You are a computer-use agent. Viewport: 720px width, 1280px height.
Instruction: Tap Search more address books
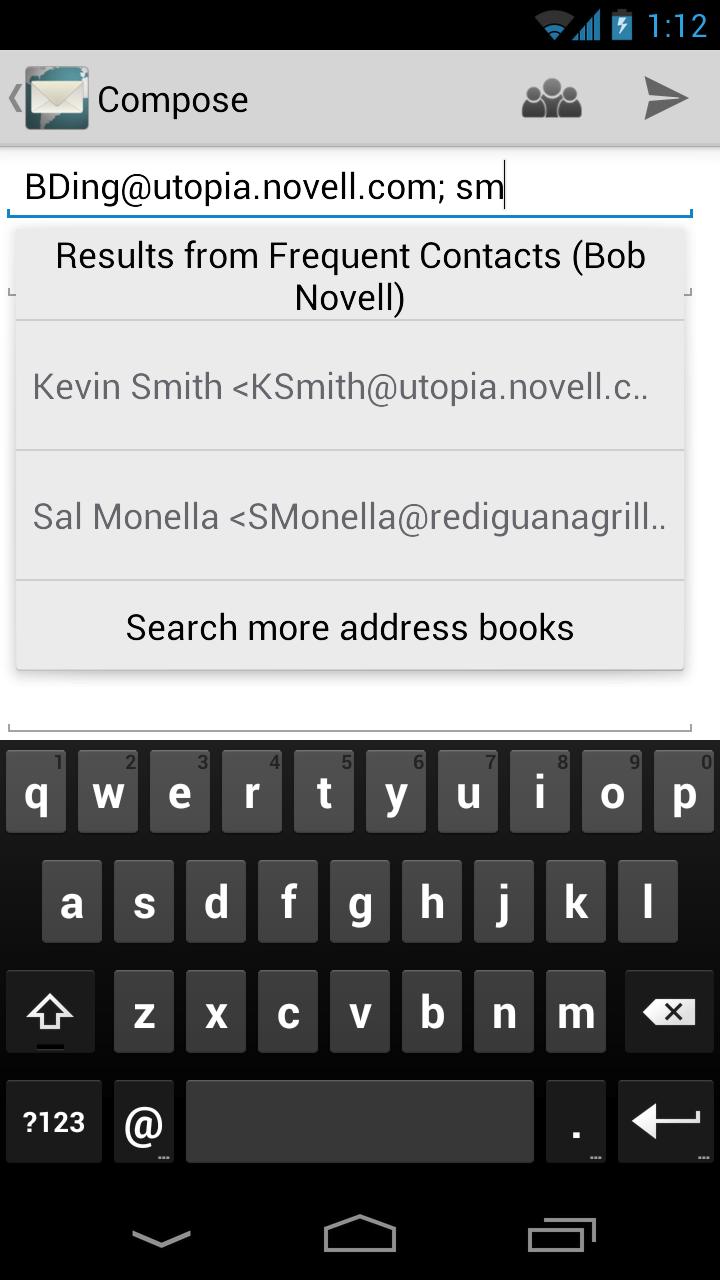pos(350,627)
